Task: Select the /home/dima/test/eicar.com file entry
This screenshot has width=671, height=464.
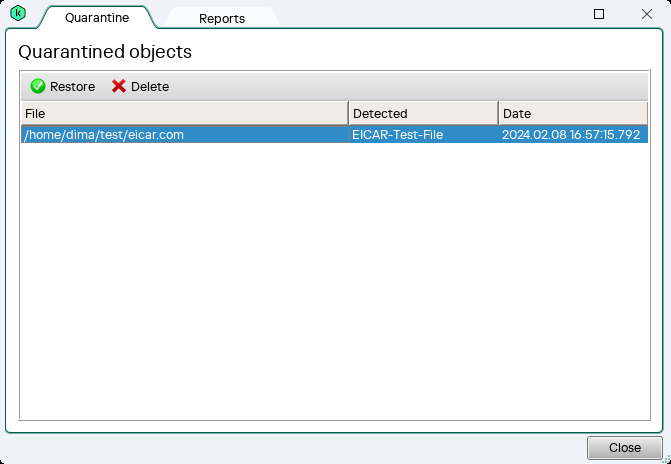Action: tap(184, 135)
